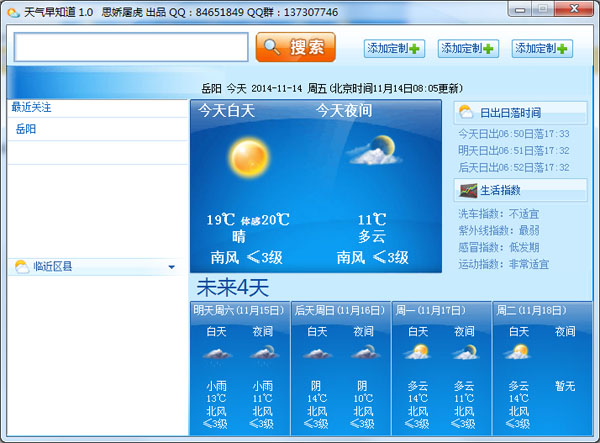Click the cloudy moon icon for tonight
Image resolution: width=600 pixels, height=443 pixels.
tap(373, 151)
